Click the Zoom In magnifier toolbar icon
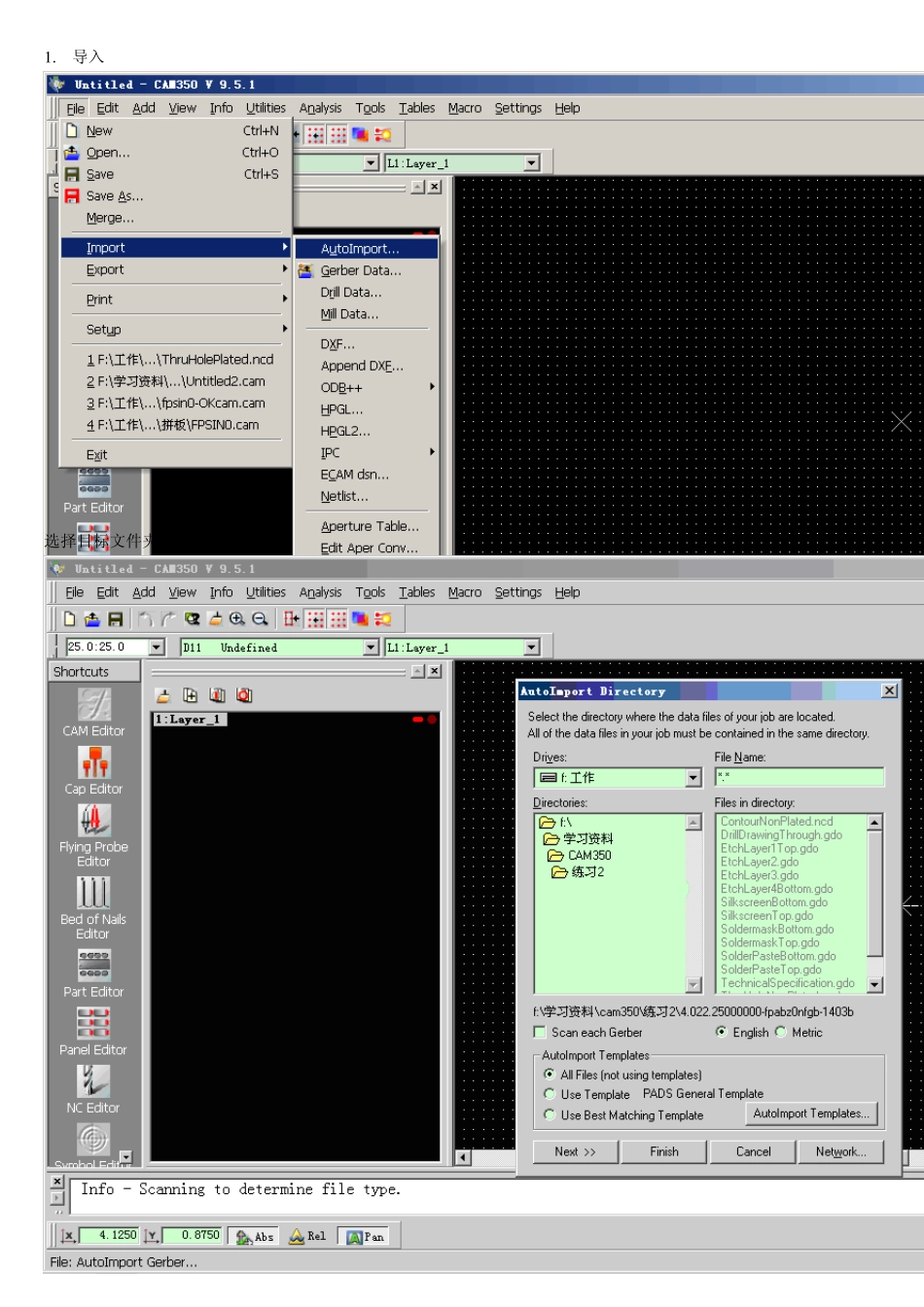Image resolution: width=924 pixels, height=1307 pixels. click(237, 618)
